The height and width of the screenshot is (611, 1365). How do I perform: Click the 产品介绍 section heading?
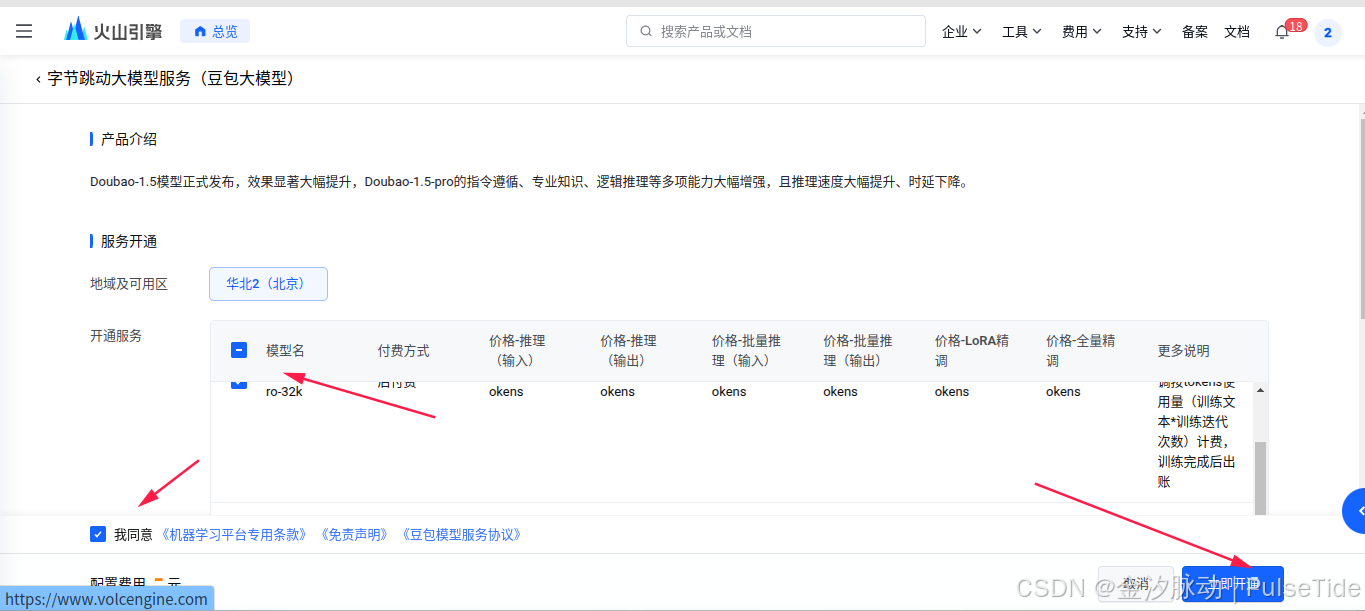[129, 139]
